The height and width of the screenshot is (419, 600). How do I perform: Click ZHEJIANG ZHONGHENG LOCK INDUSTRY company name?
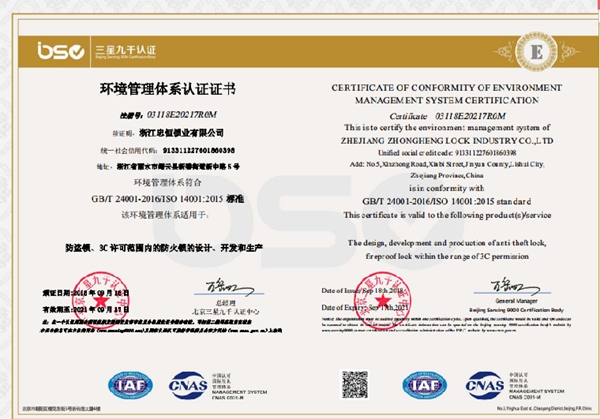[447, 141]
